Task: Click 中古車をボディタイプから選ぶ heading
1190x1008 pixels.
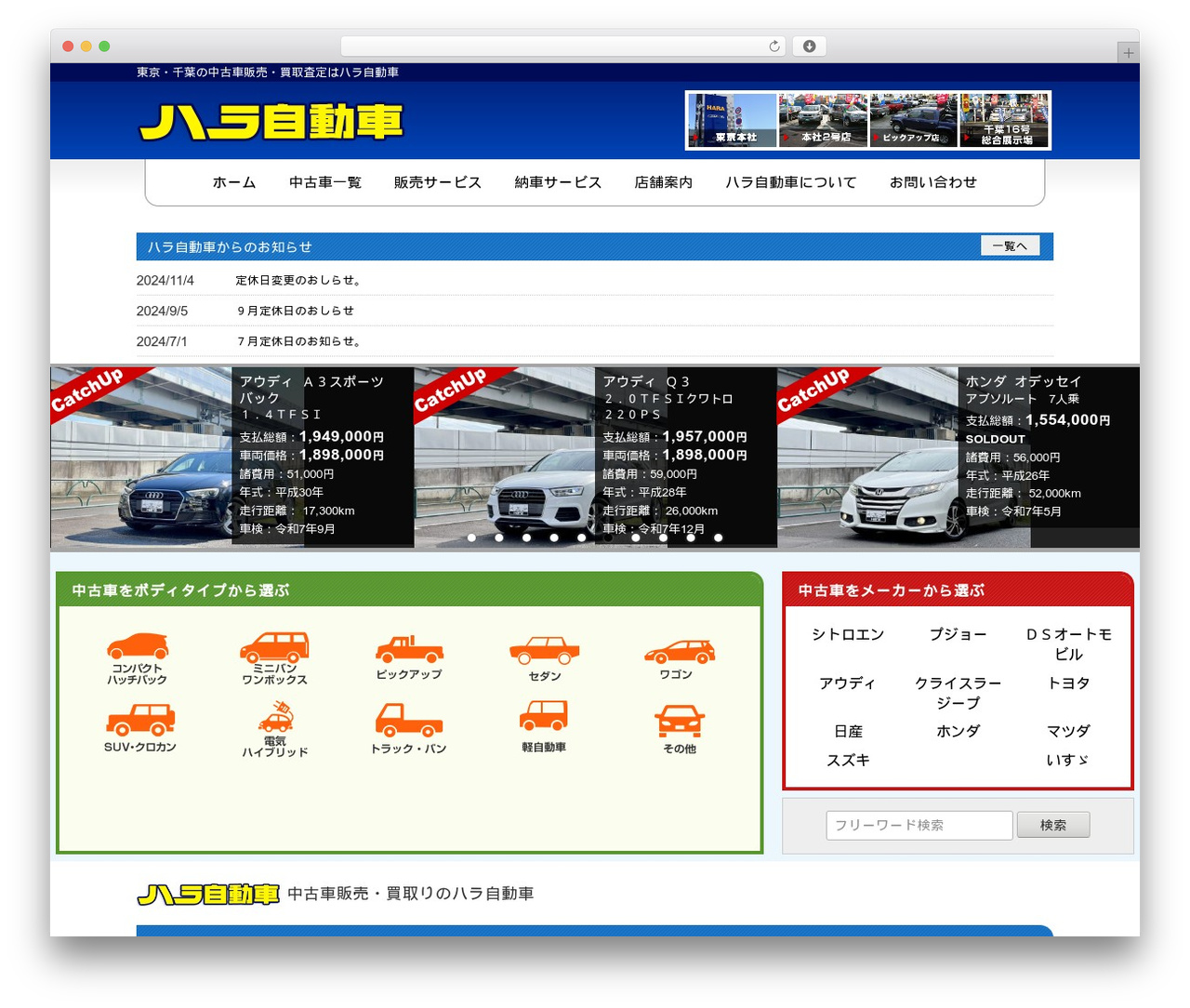Action: (181, 590)
